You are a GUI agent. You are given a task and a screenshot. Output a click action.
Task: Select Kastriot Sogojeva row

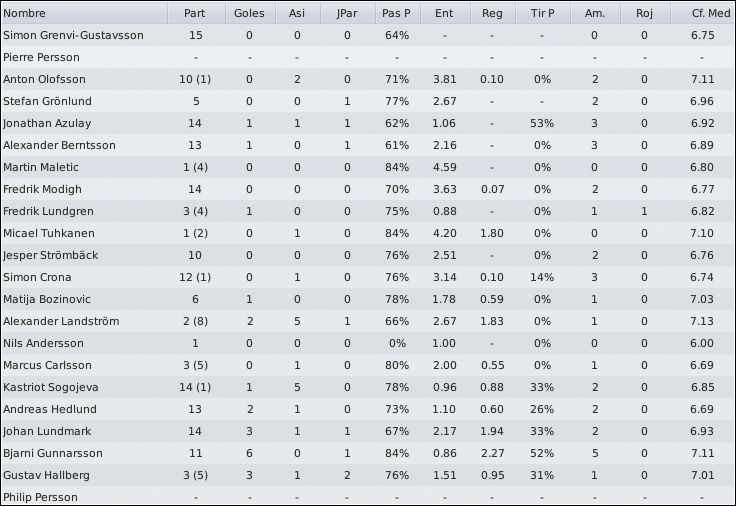[368, 387]
